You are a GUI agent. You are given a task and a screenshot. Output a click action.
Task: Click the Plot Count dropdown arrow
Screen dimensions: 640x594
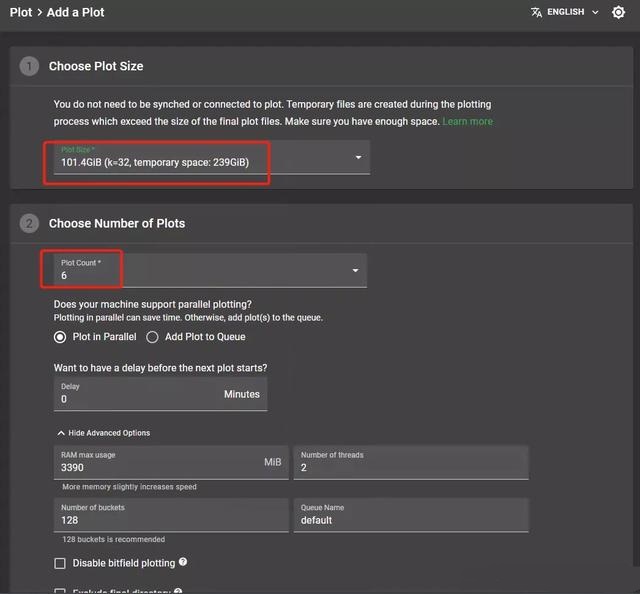pyautogui.click(x=355, y=270)
